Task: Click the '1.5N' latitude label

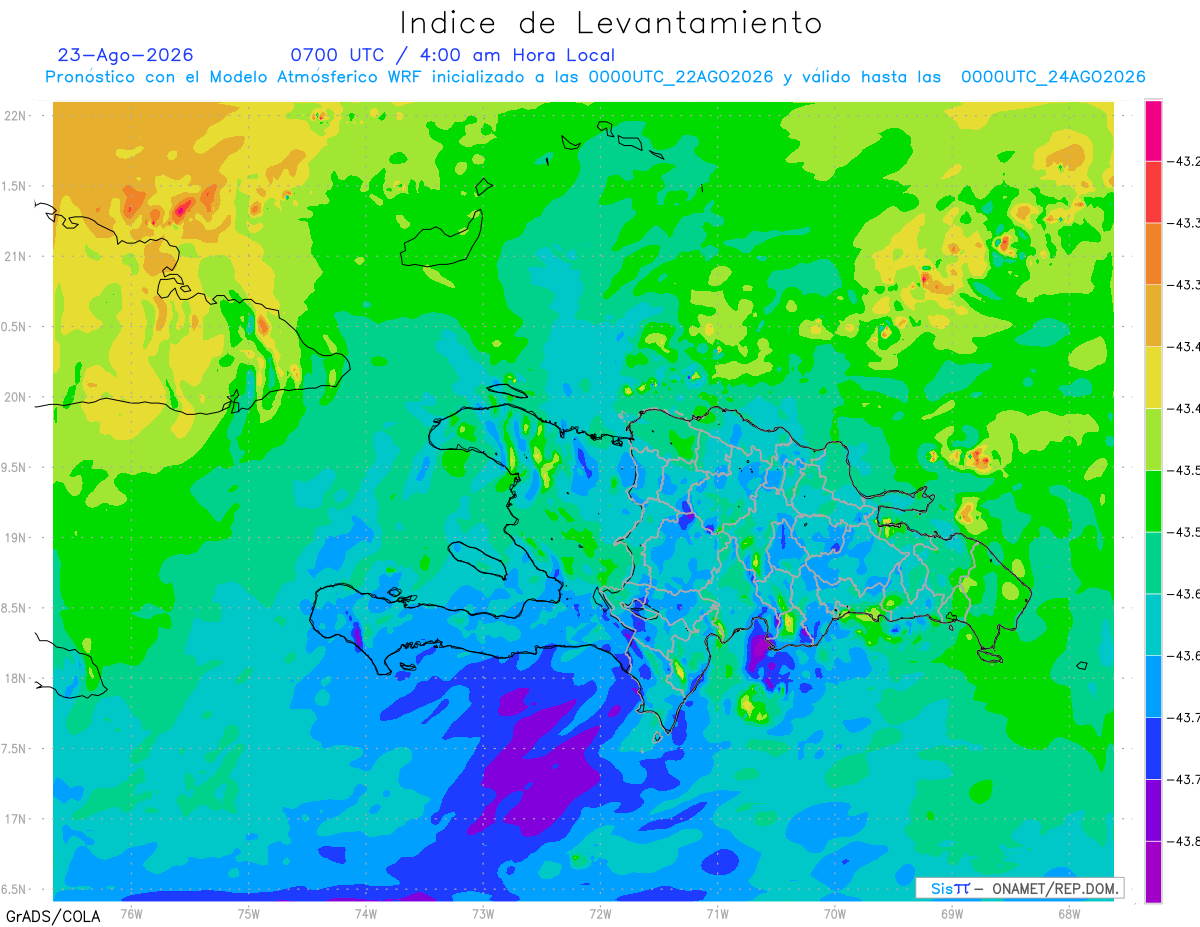Action: 15,186
